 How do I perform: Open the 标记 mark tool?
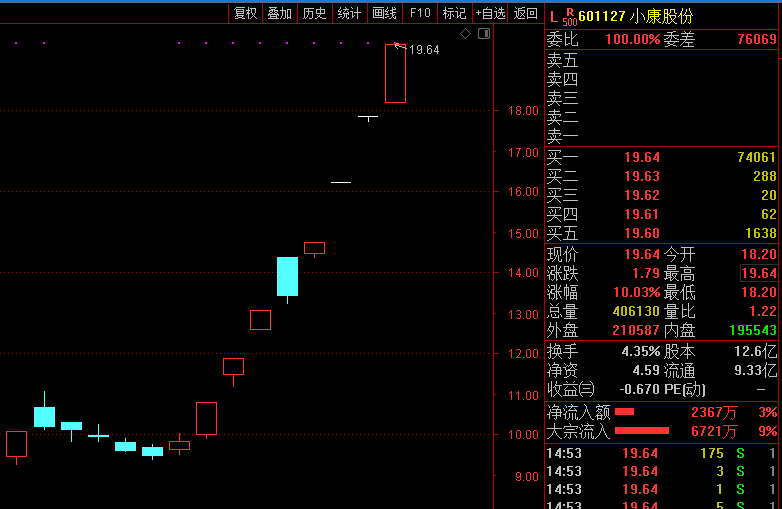(454, 13)
